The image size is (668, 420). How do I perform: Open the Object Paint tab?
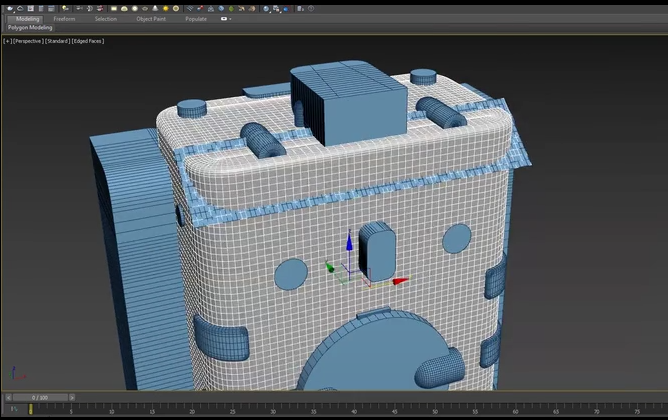[151, 18]
